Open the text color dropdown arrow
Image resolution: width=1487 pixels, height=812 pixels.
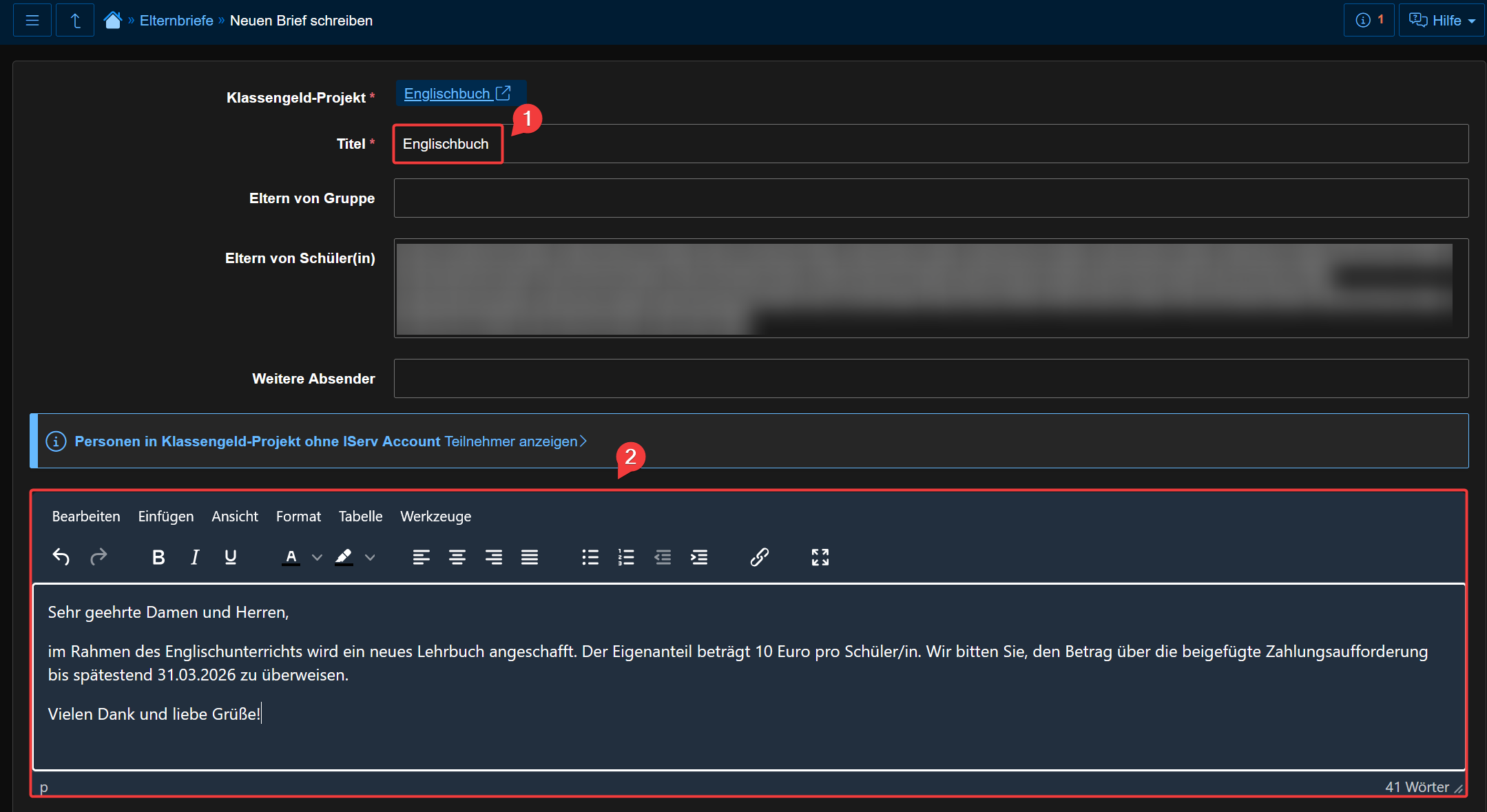pos(317,557)
